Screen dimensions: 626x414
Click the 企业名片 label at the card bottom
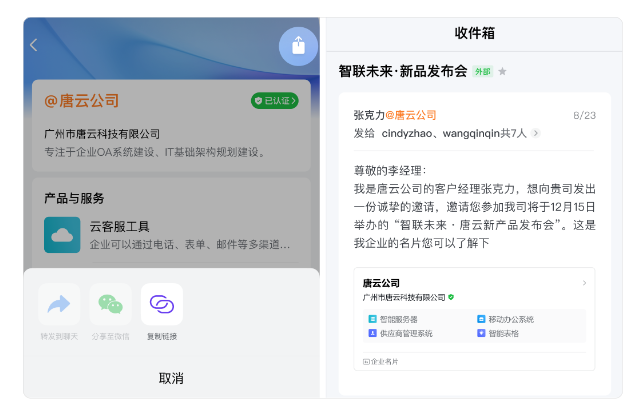click(x=381, y=360)
